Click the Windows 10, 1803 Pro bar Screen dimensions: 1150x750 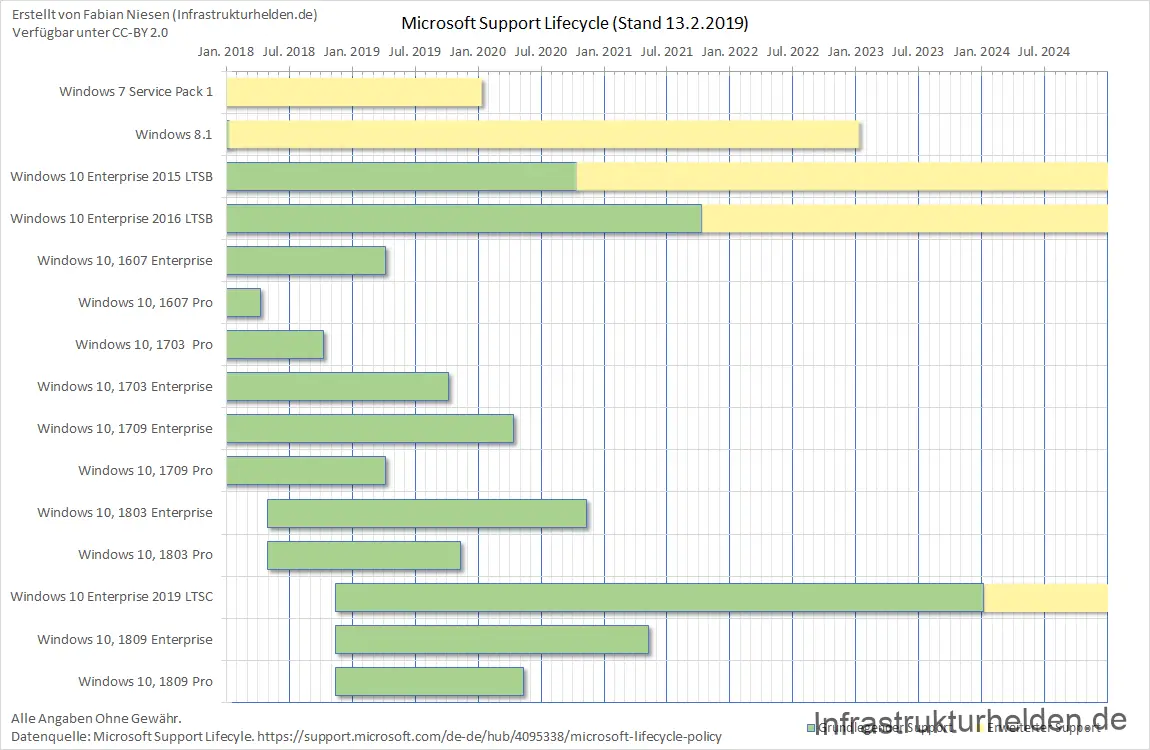point(364,555)
